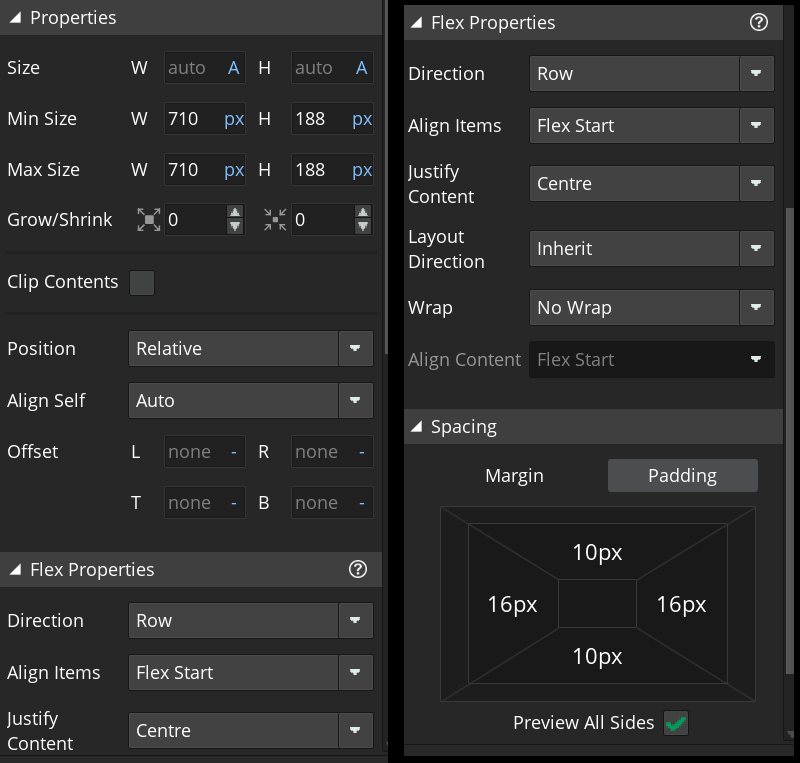Open the Layout Direction dropdown showing Inherit
Image resolution: width=800 pixels, height=763 pixels.
point(651,248)
